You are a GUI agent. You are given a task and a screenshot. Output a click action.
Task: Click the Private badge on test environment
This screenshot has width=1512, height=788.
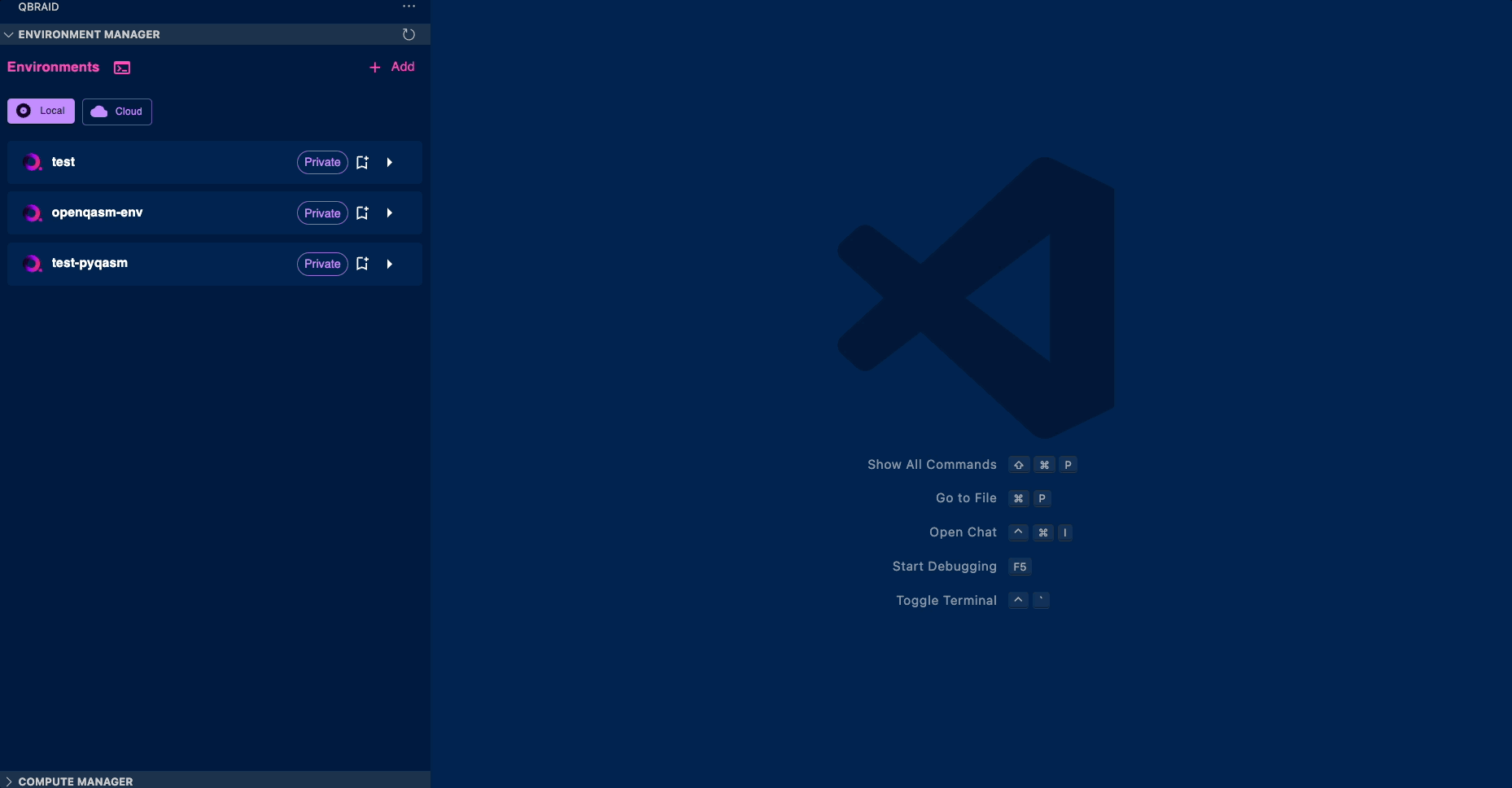coord(322,162)
